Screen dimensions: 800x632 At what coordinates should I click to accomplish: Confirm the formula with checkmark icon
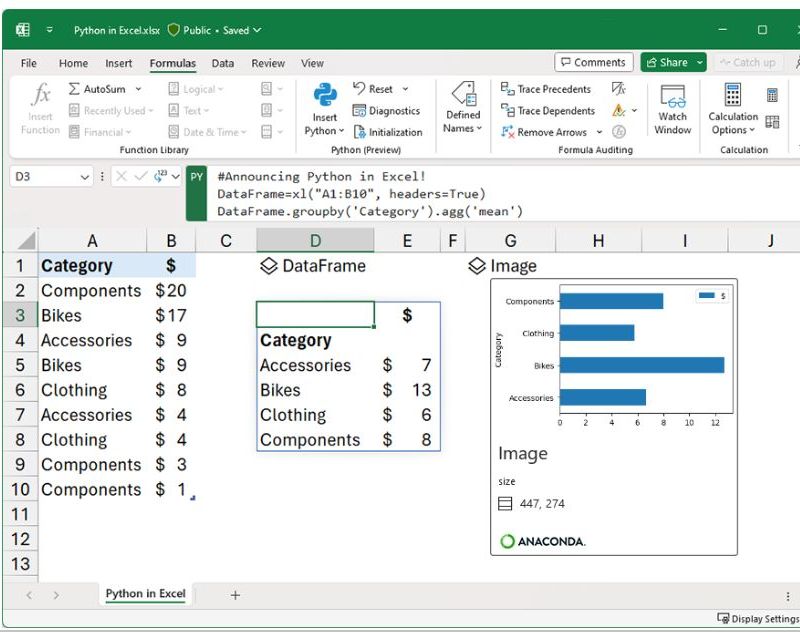click(x=140, y=176)
